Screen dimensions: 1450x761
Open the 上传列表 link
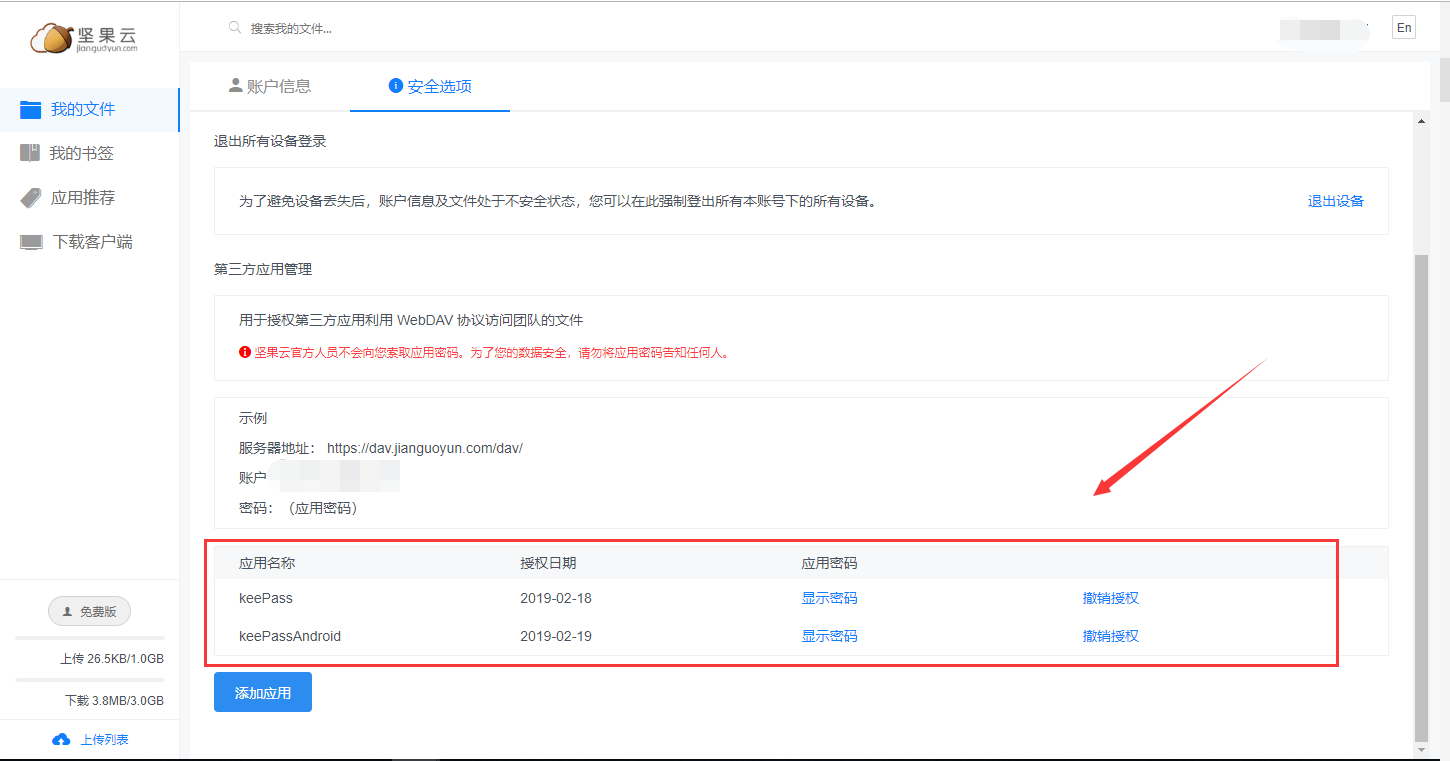click(104, 740)
